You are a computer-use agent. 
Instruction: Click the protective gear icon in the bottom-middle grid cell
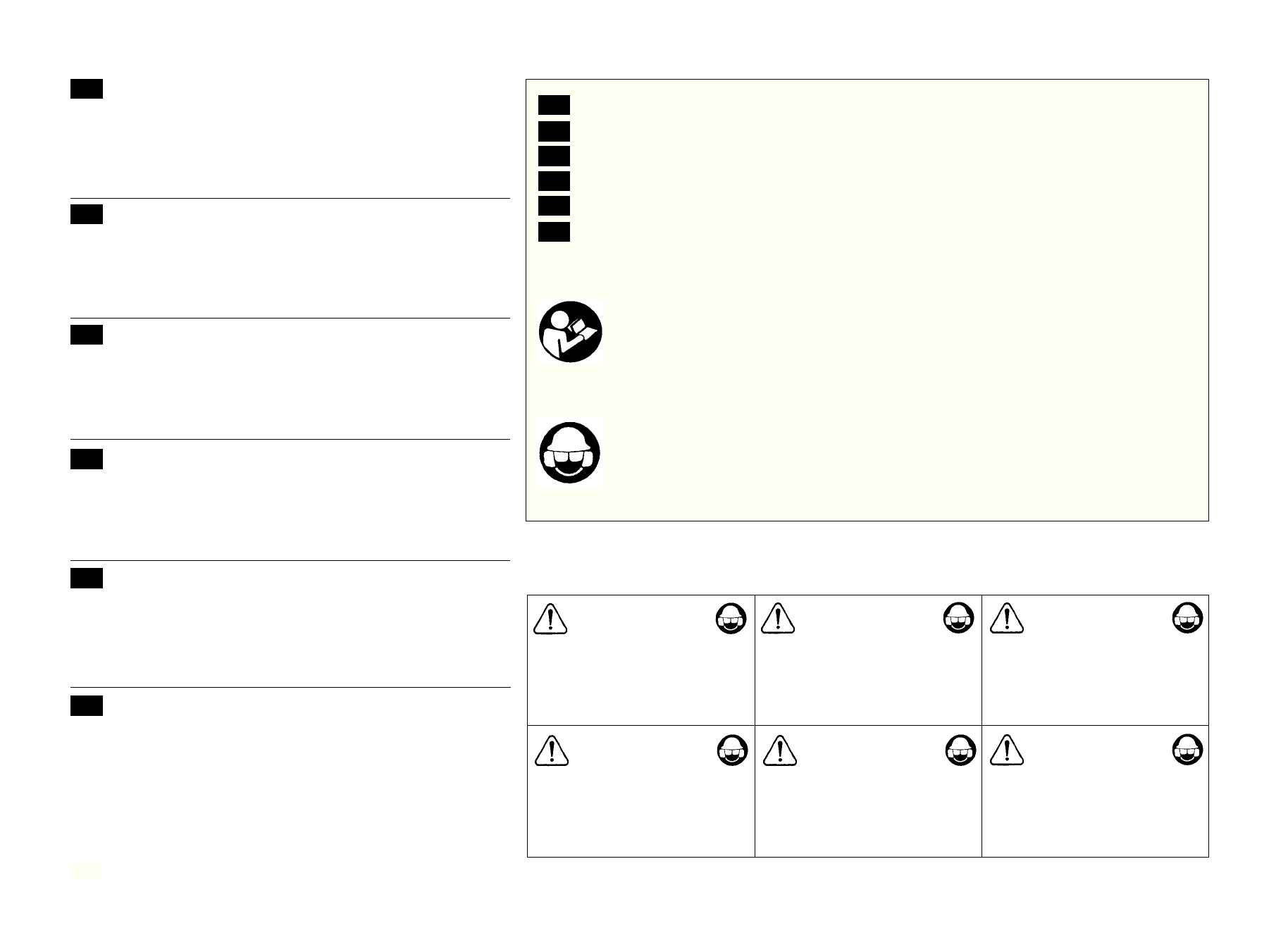click(x=960, y=751)
